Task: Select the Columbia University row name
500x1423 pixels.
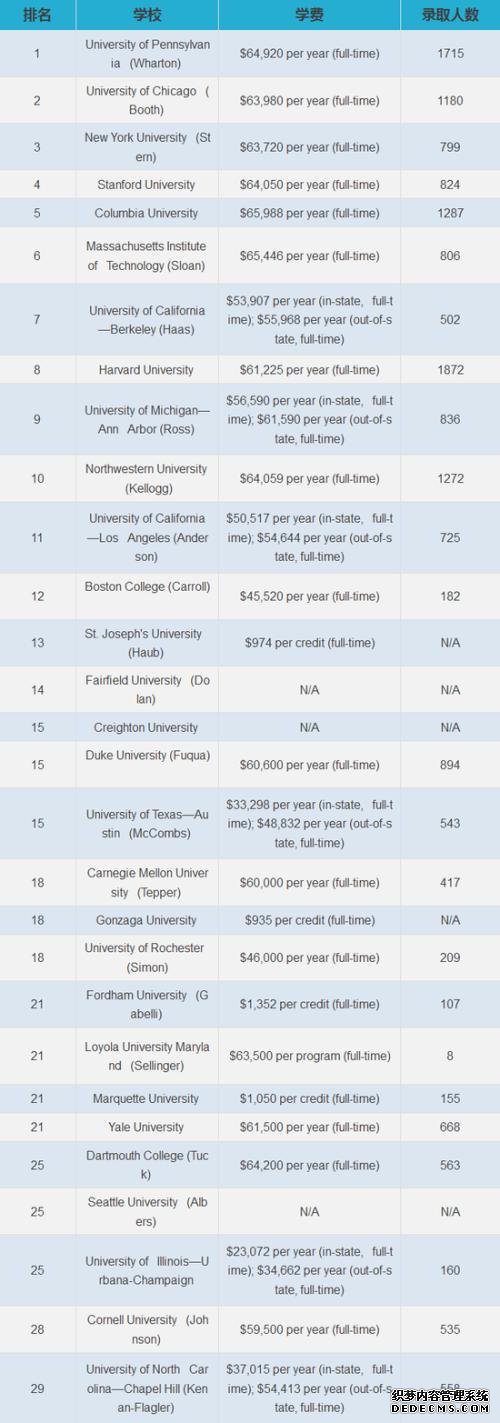Action: pos(147,213)
